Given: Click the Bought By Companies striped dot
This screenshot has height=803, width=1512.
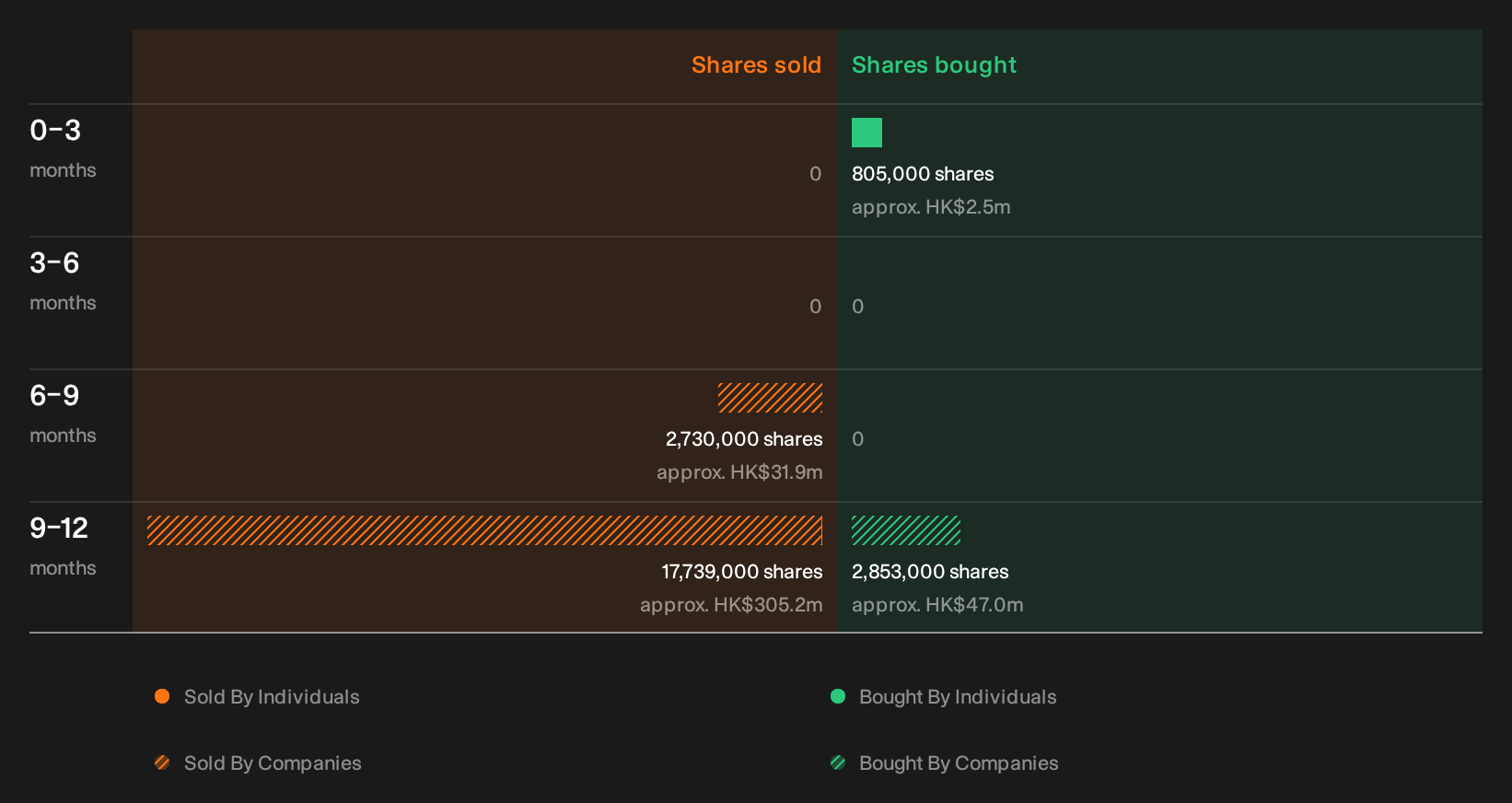Looking at the screenshot, I should [838, 762].
